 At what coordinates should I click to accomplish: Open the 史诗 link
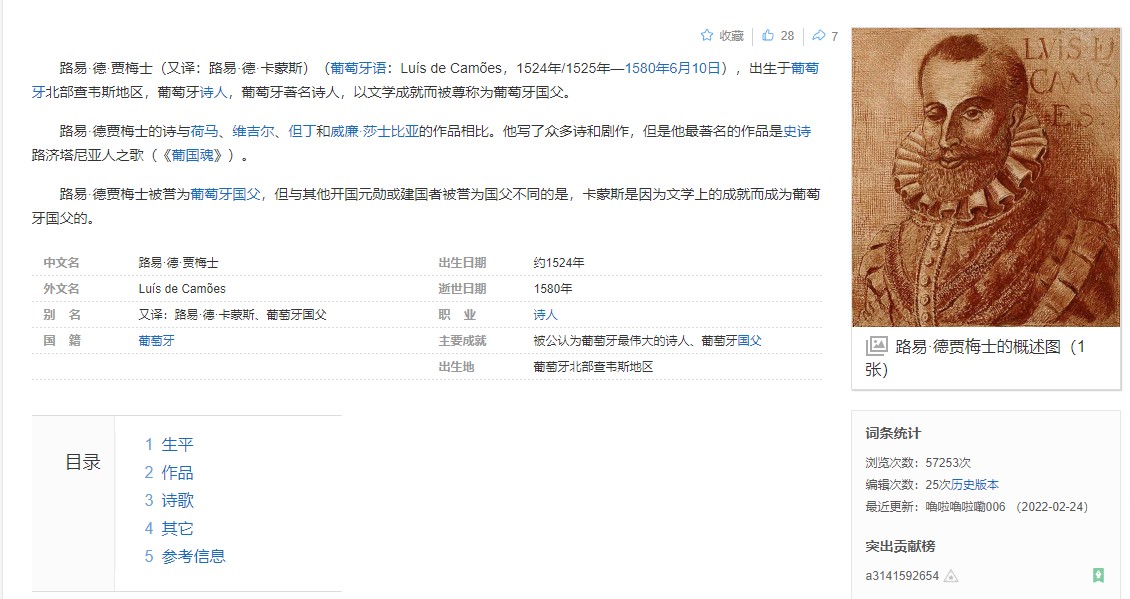point(797,131)
